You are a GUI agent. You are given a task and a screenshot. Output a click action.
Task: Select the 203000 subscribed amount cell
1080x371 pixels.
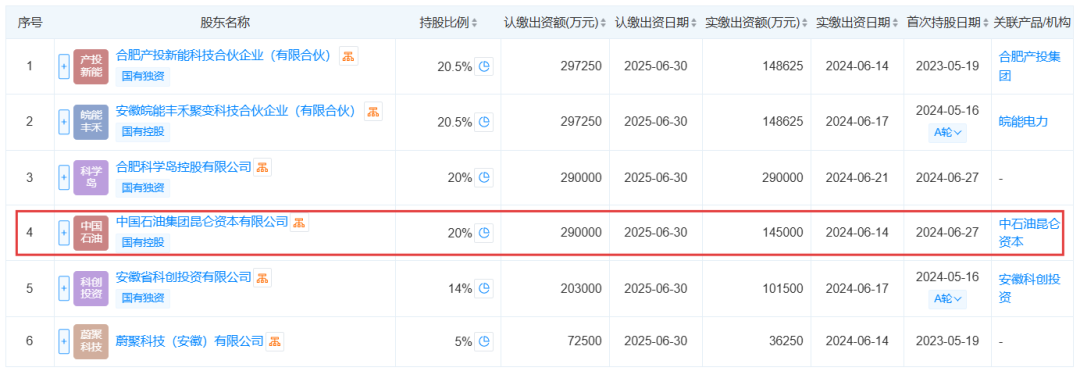(582, 288)
